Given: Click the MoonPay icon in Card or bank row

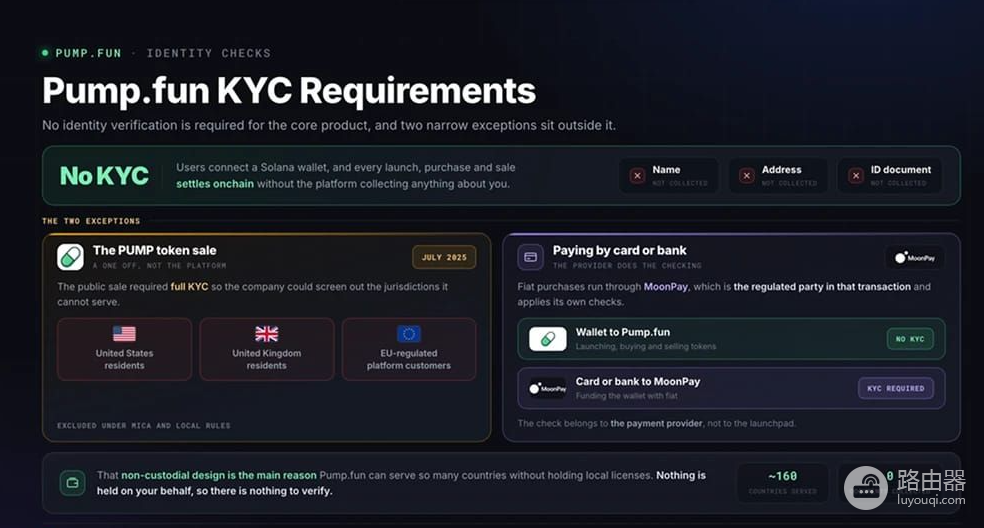Looking at the screenshot, I should (x=548, y=389).
